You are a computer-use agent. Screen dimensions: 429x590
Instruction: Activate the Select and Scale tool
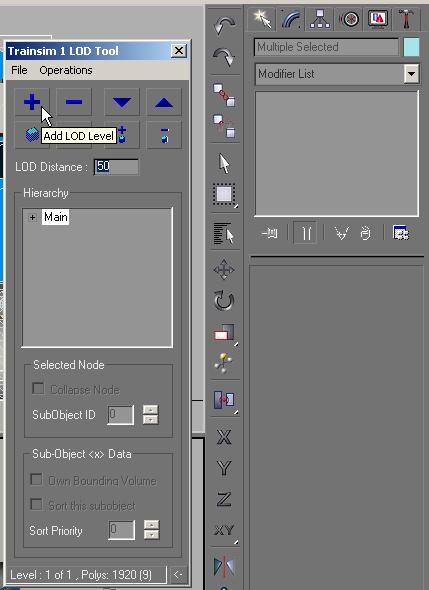224,333
